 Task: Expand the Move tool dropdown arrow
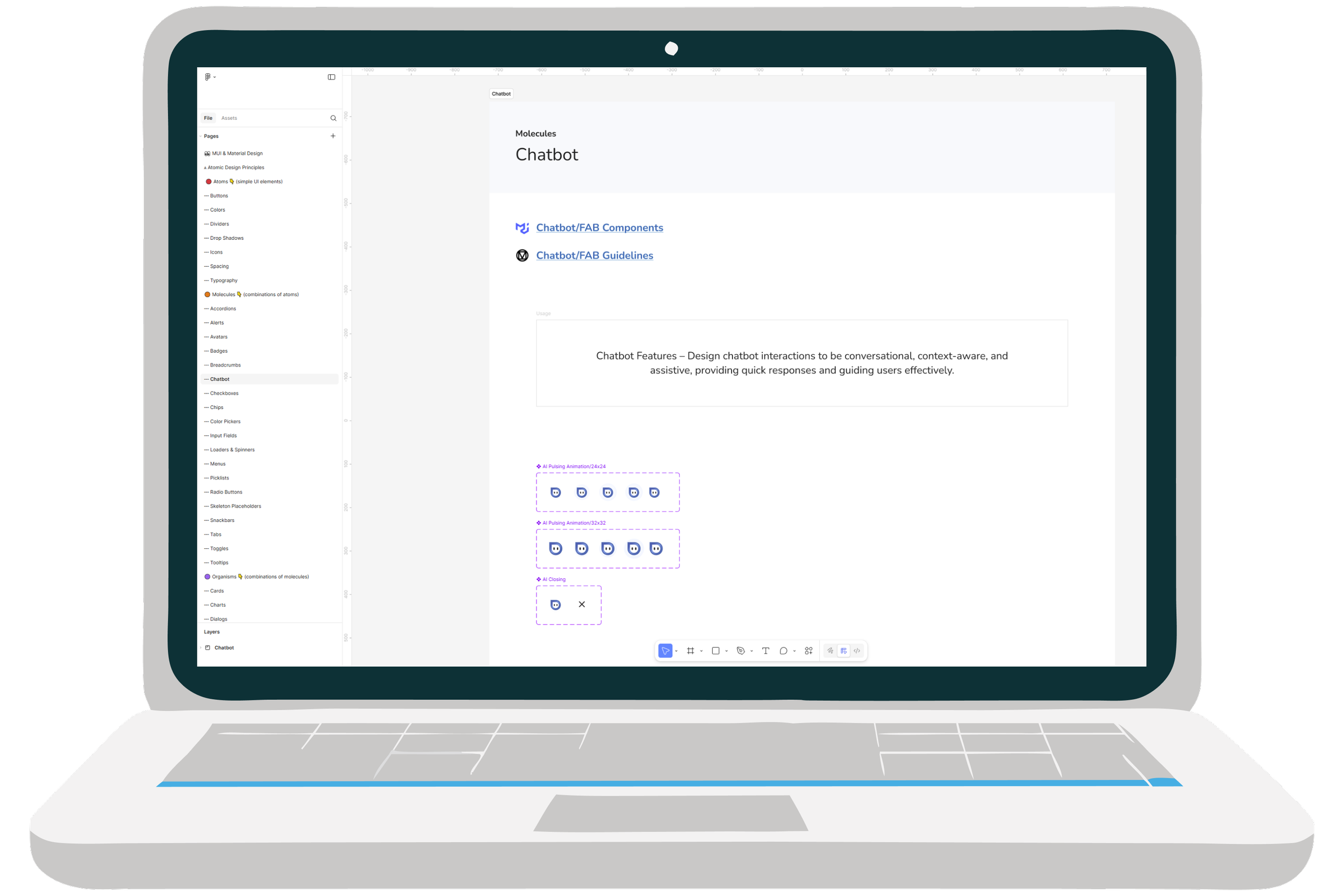(677, 650)
